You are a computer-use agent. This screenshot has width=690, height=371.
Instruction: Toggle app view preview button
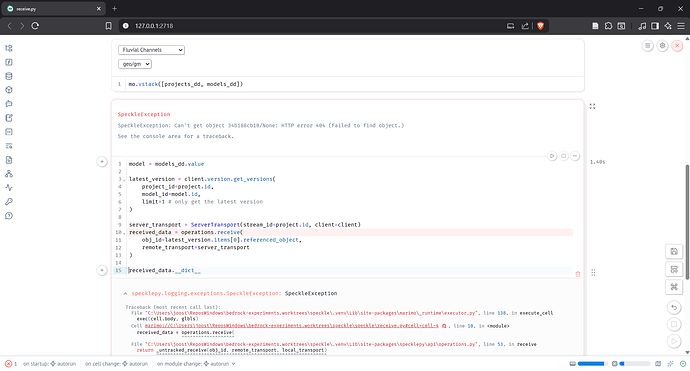tap(674, 269)
